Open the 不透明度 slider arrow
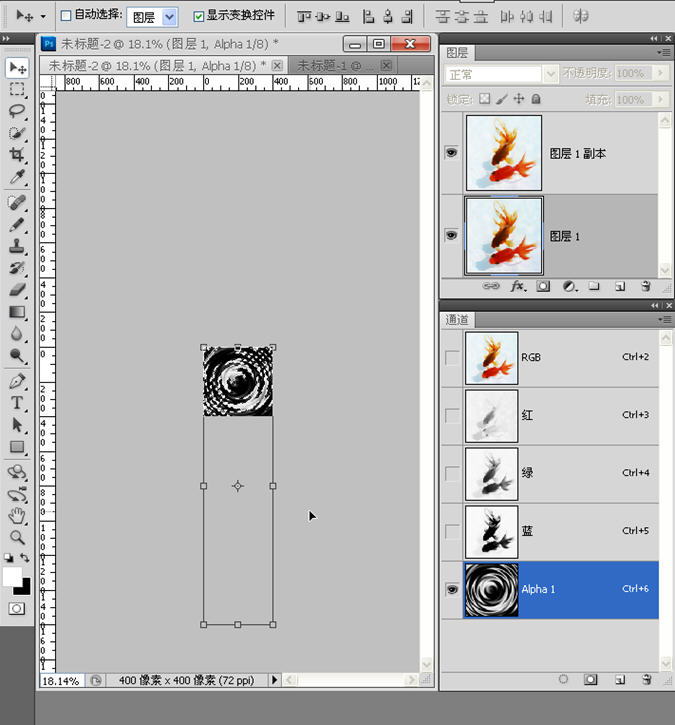Image resolution: width=675 pixels, height=725 pixels. point(660,73)
